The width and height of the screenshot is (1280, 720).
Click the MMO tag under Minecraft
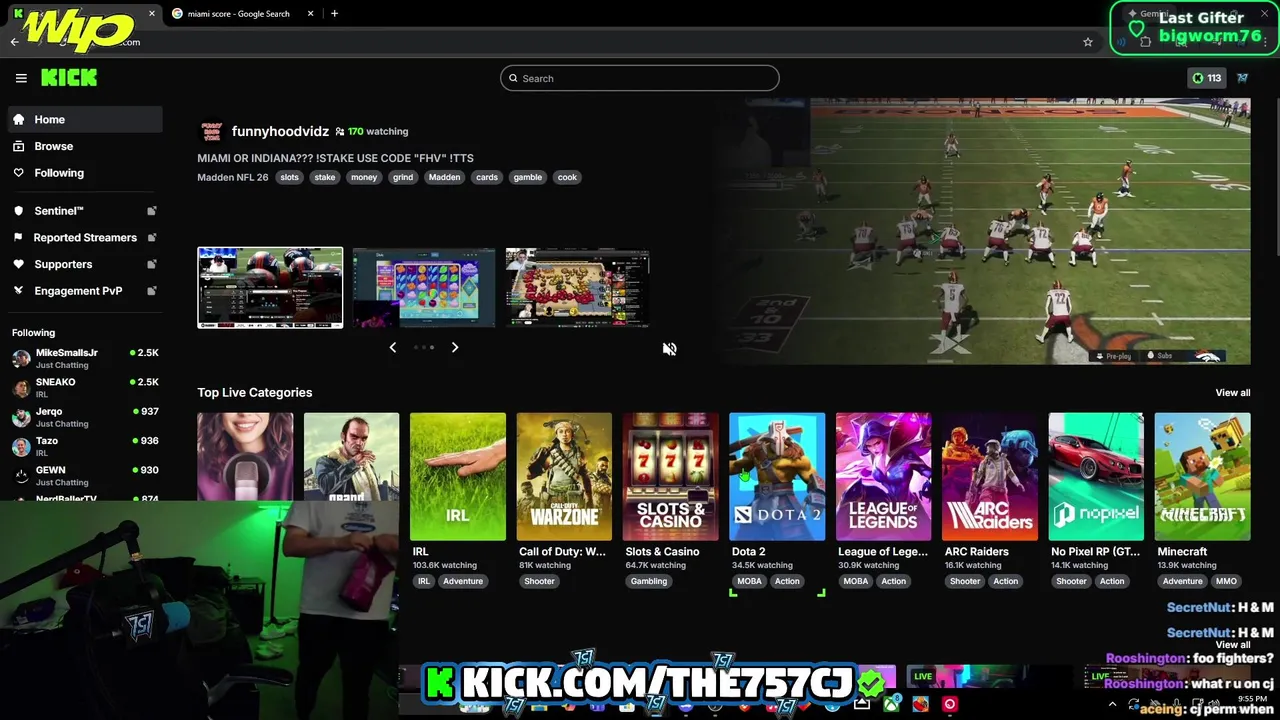point(1226,581)
